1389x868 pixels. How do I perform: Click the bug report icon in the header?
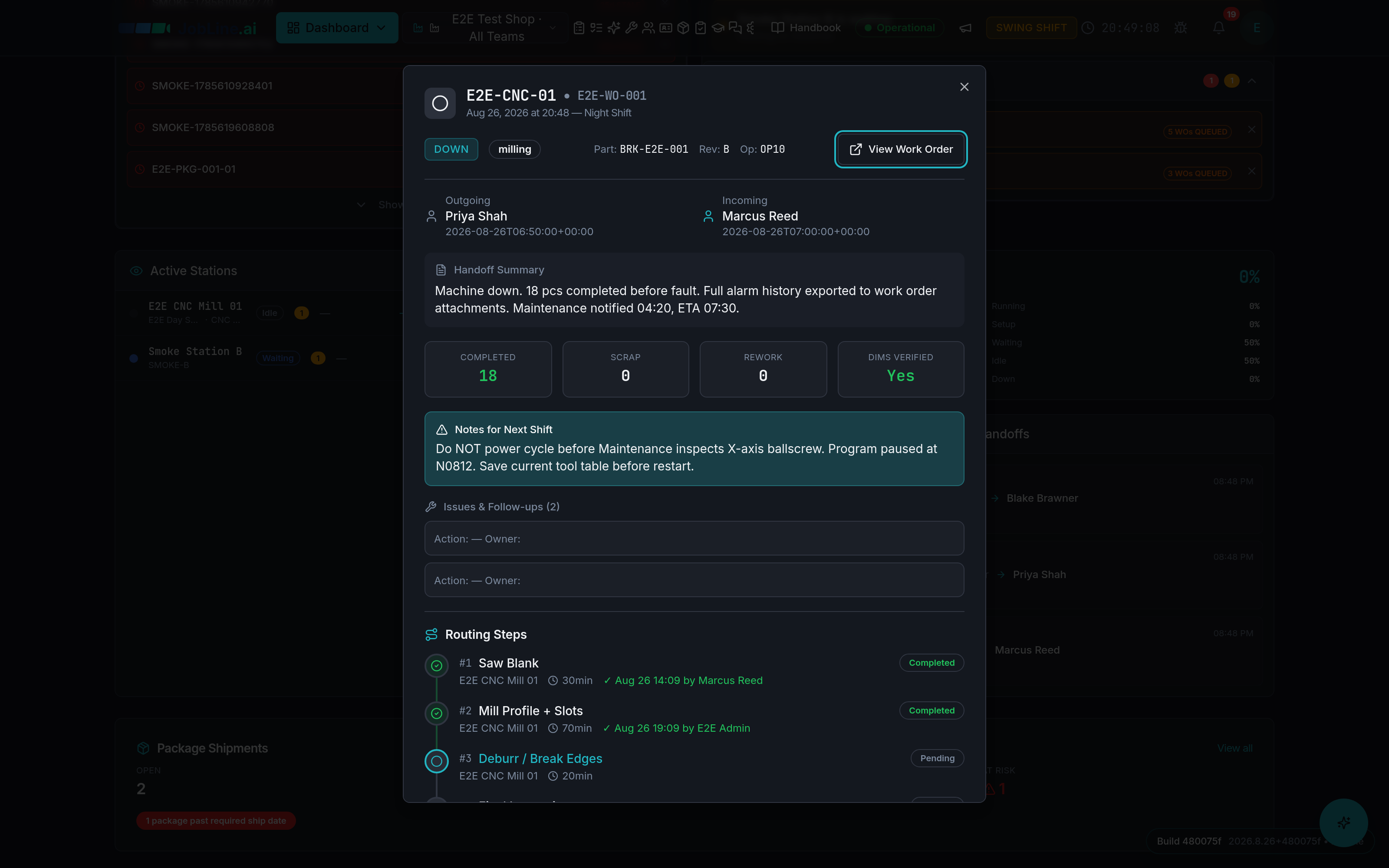pos(1180,27)
